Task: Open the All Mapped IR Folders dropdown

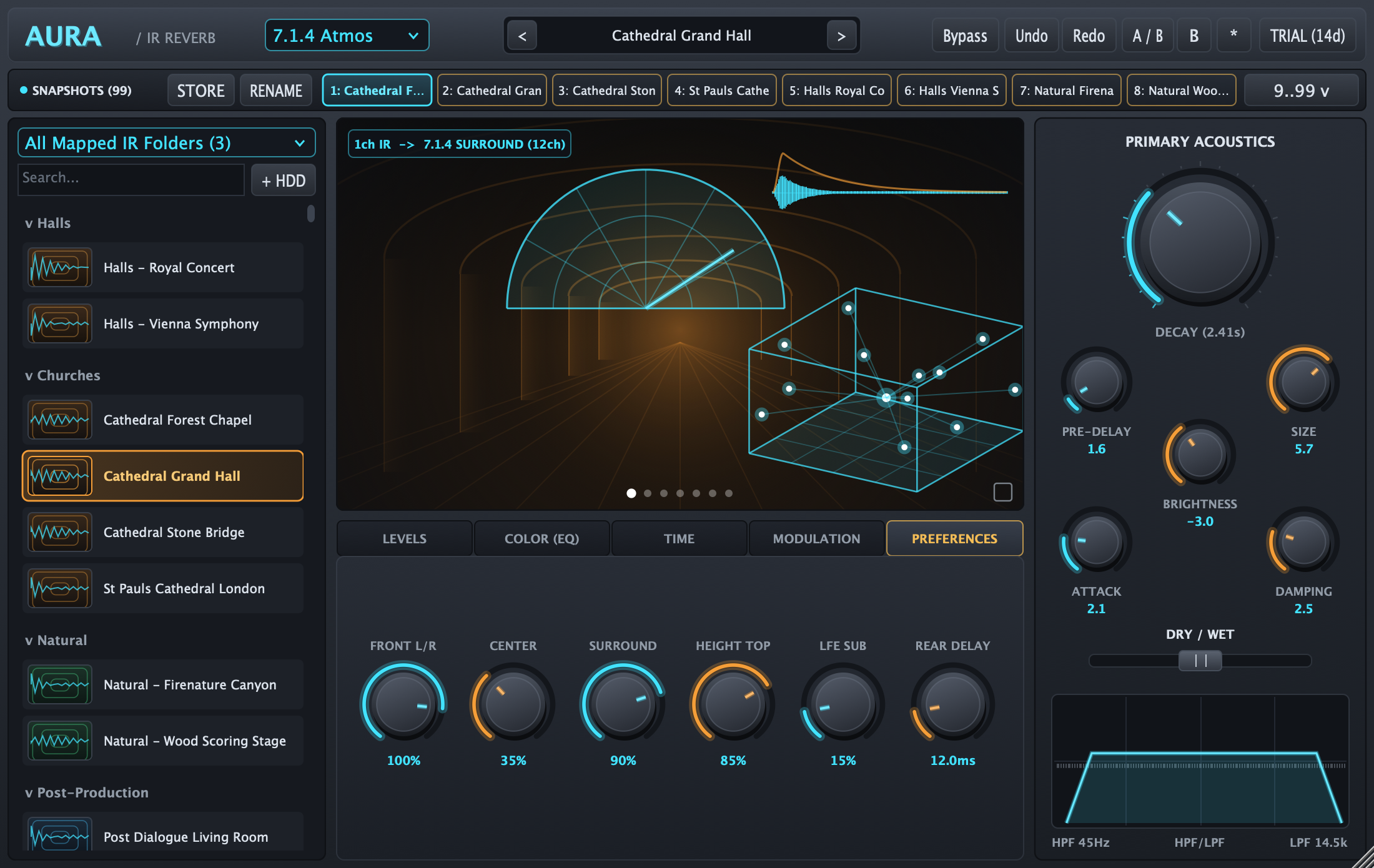Action: 166,143
